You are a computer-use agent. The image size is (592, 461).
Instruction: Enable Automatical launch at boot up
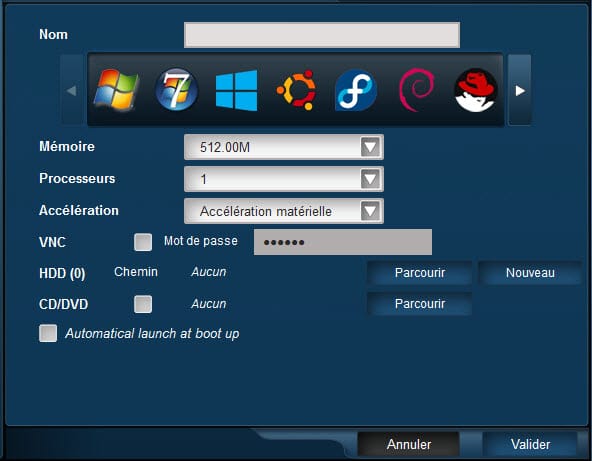pyautogui.click(x=48, y=333)
